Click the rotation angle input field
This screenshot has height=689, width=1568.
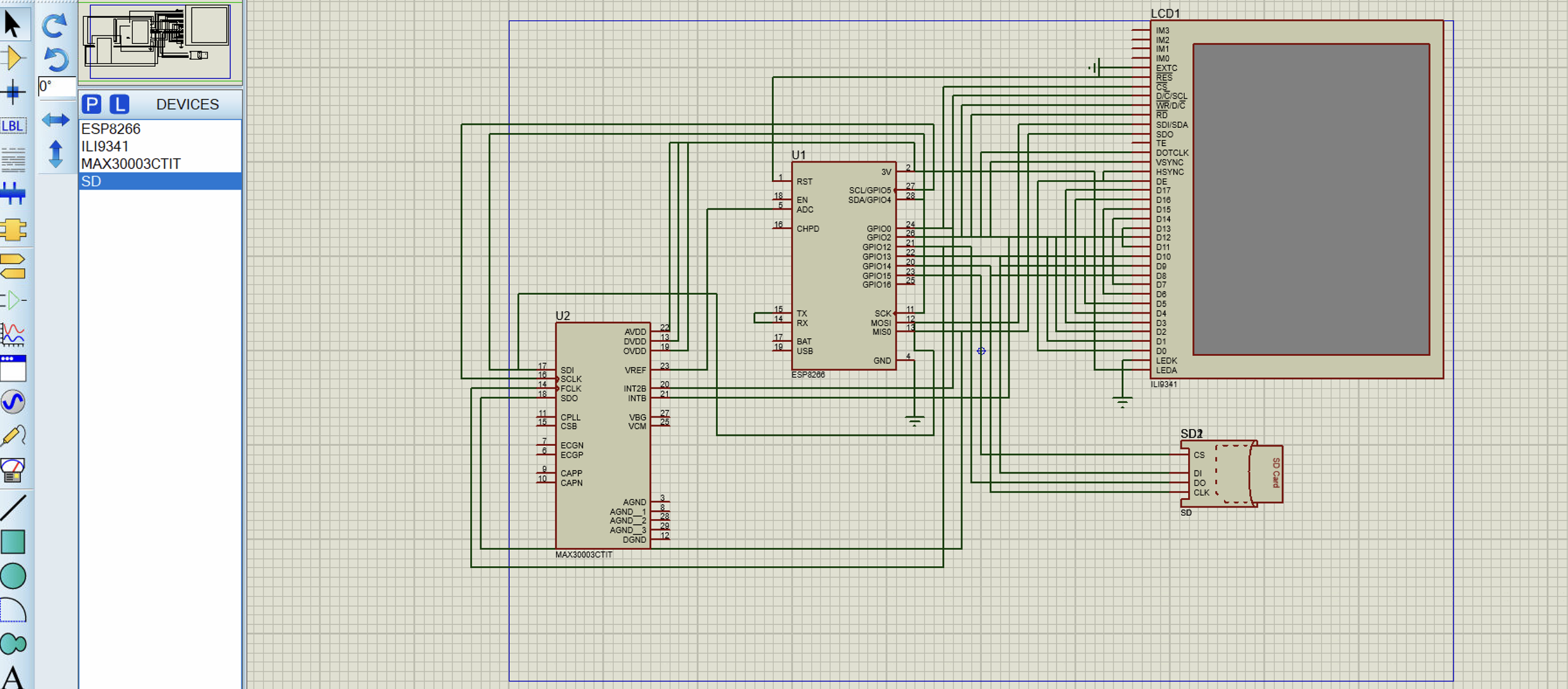coord(57,86)
